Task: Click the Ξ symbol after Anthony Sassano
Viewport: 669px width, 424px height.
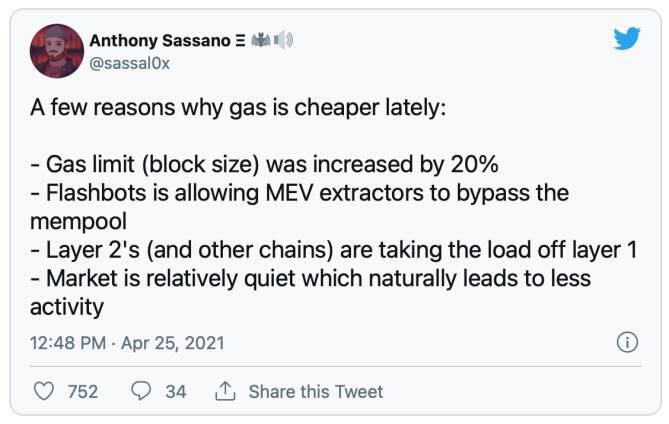Action: (x=241, y=41)
